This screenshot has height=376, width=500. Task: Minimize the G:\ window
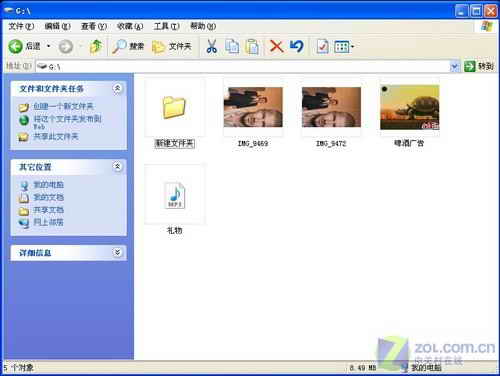[x=461, y=11]
